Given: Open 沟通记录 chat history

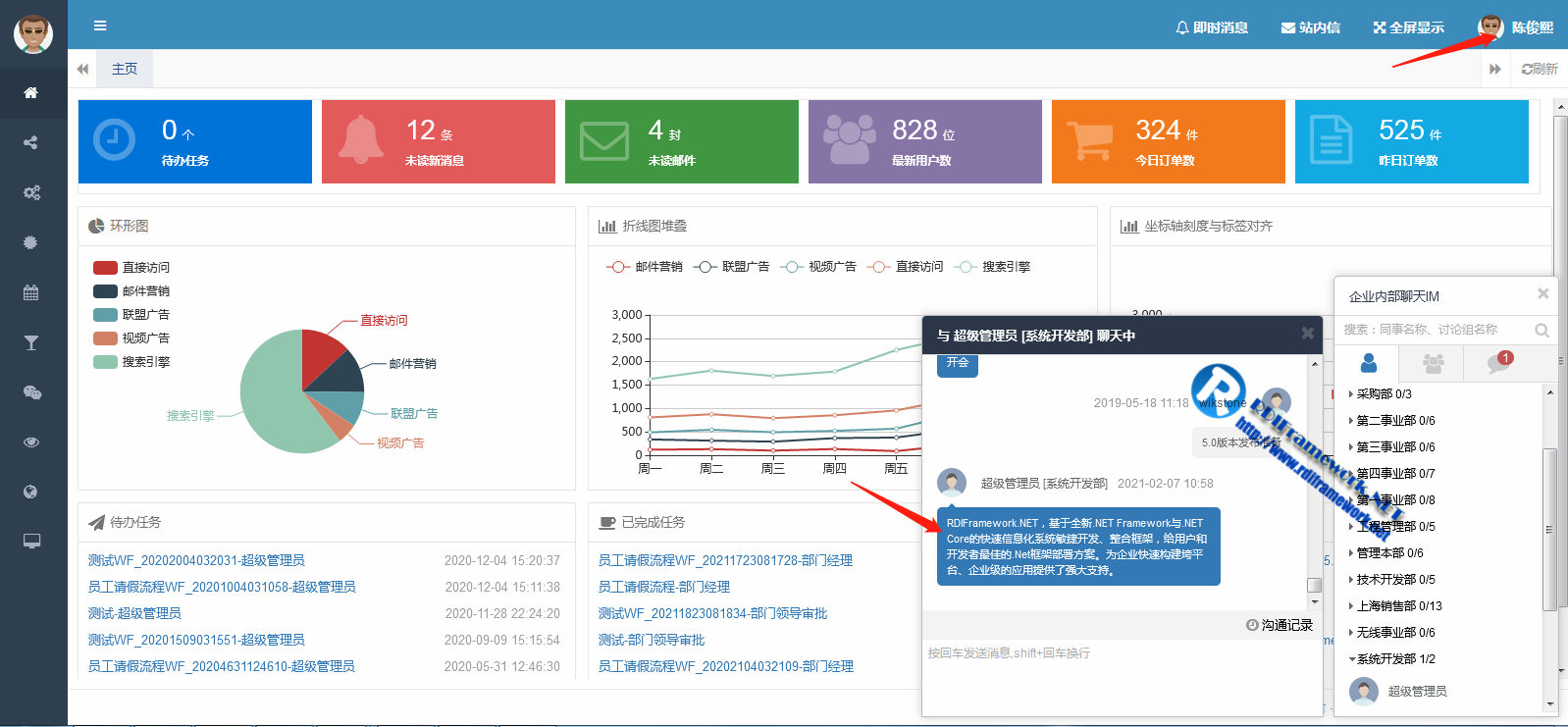Looking at the screenshot, I should pos(1280,625).
